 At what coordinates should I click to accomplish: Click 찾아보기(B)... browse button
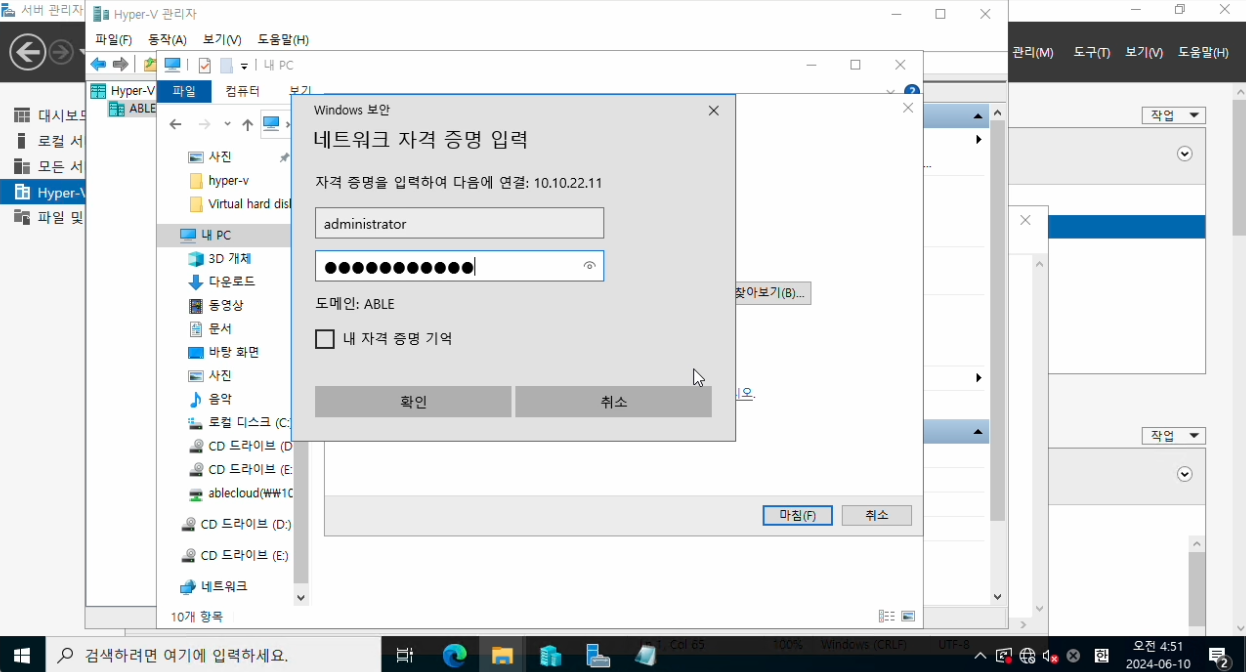click(x=771, y=294)
